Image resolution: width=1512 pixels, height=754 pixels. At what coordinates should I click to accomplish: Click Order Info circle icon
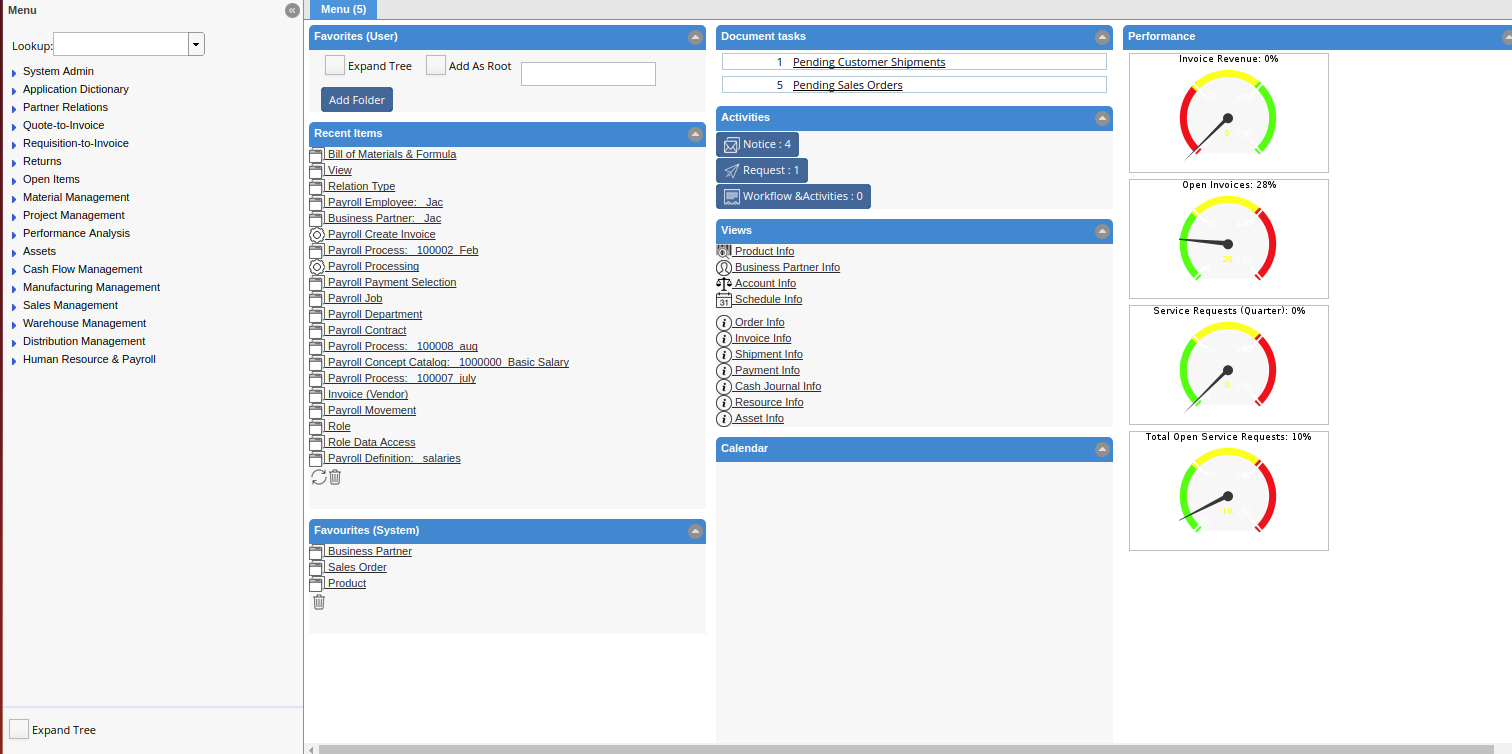point(724,322)
